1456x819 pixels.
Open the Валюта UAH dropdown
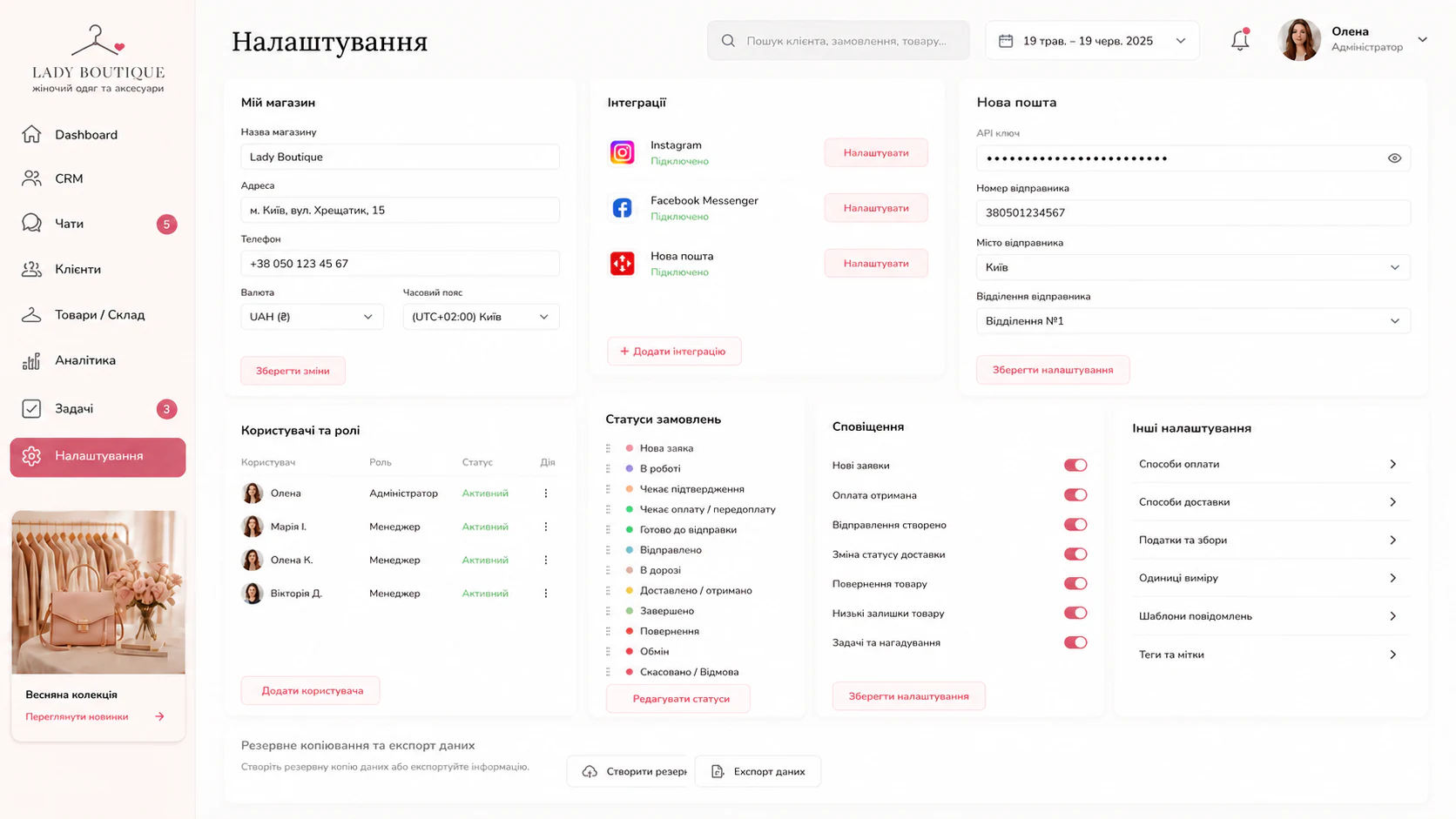tap(312, 317)
